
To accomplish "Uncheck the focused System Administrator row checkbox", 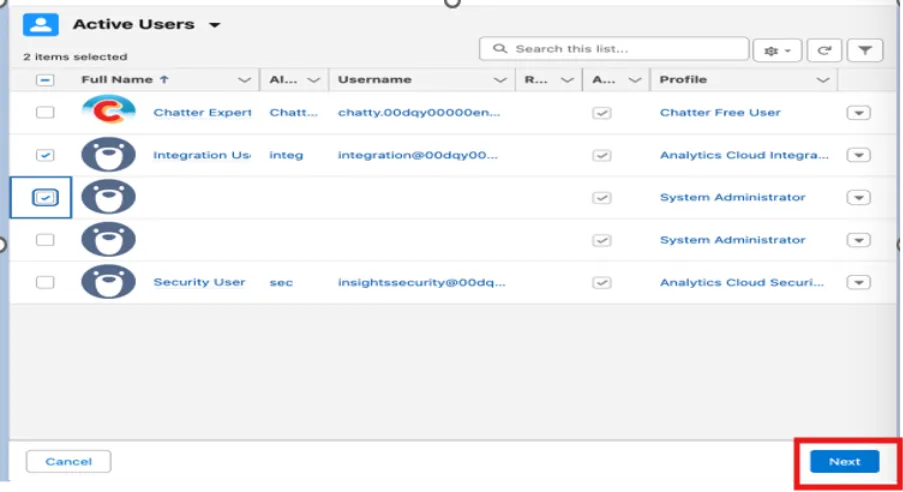I will pyautogui.click(x=45, y=198).
